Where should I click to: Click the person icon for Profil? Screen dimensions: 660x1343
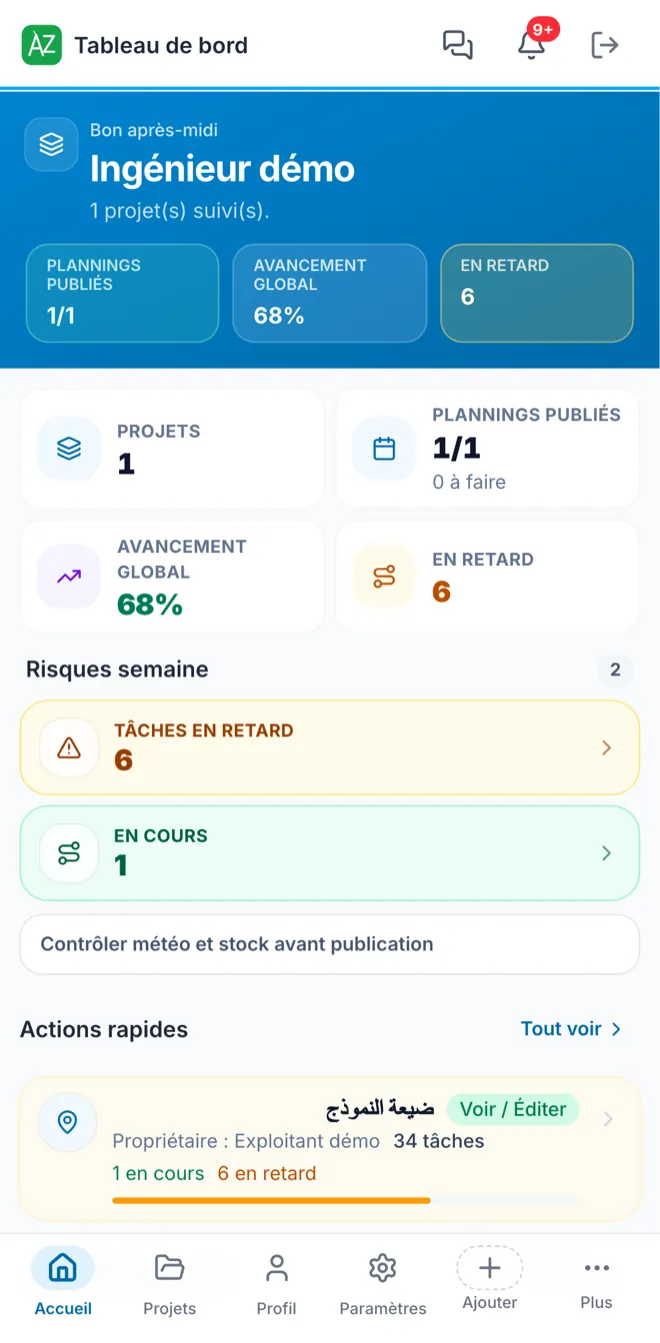276,1268
